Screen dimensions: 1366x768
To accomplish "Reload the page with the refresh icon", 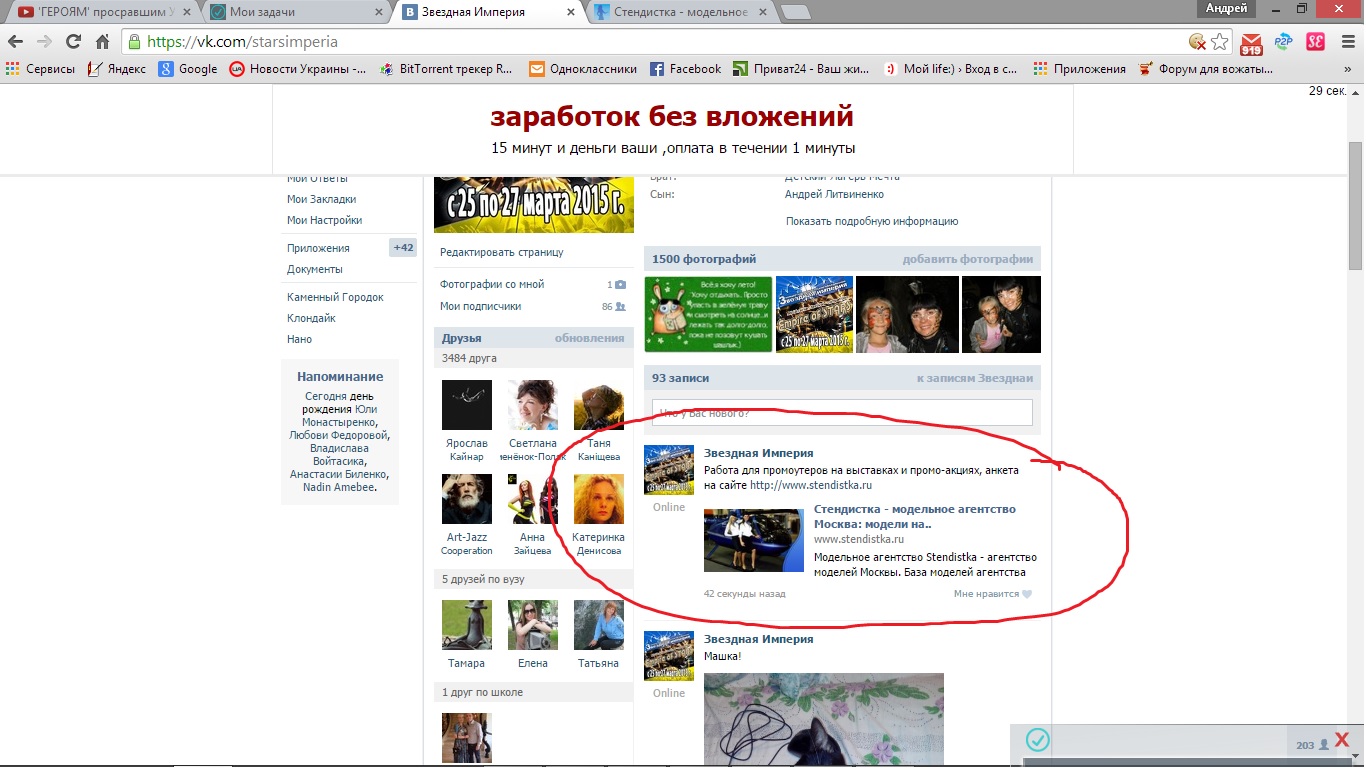I will click(x=73, y=42).
